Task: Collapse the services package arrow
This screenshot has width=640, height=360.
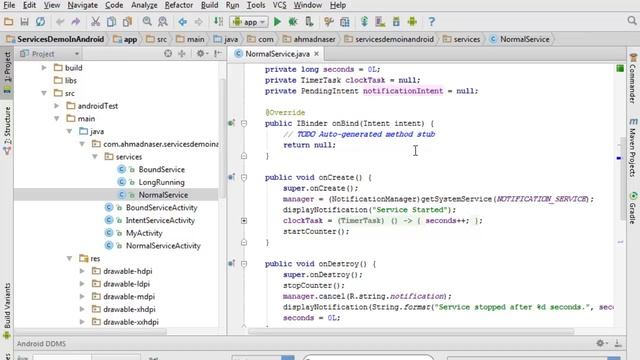Action: (x=95, y=157)
